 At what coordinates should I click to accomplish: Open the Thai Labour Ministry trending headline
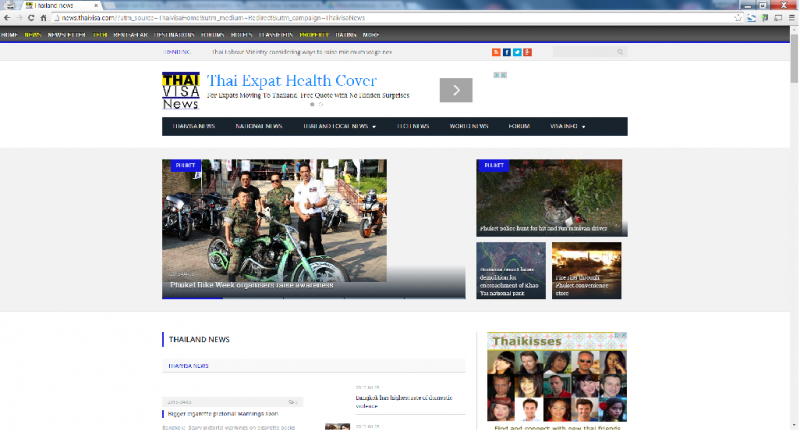302,52
